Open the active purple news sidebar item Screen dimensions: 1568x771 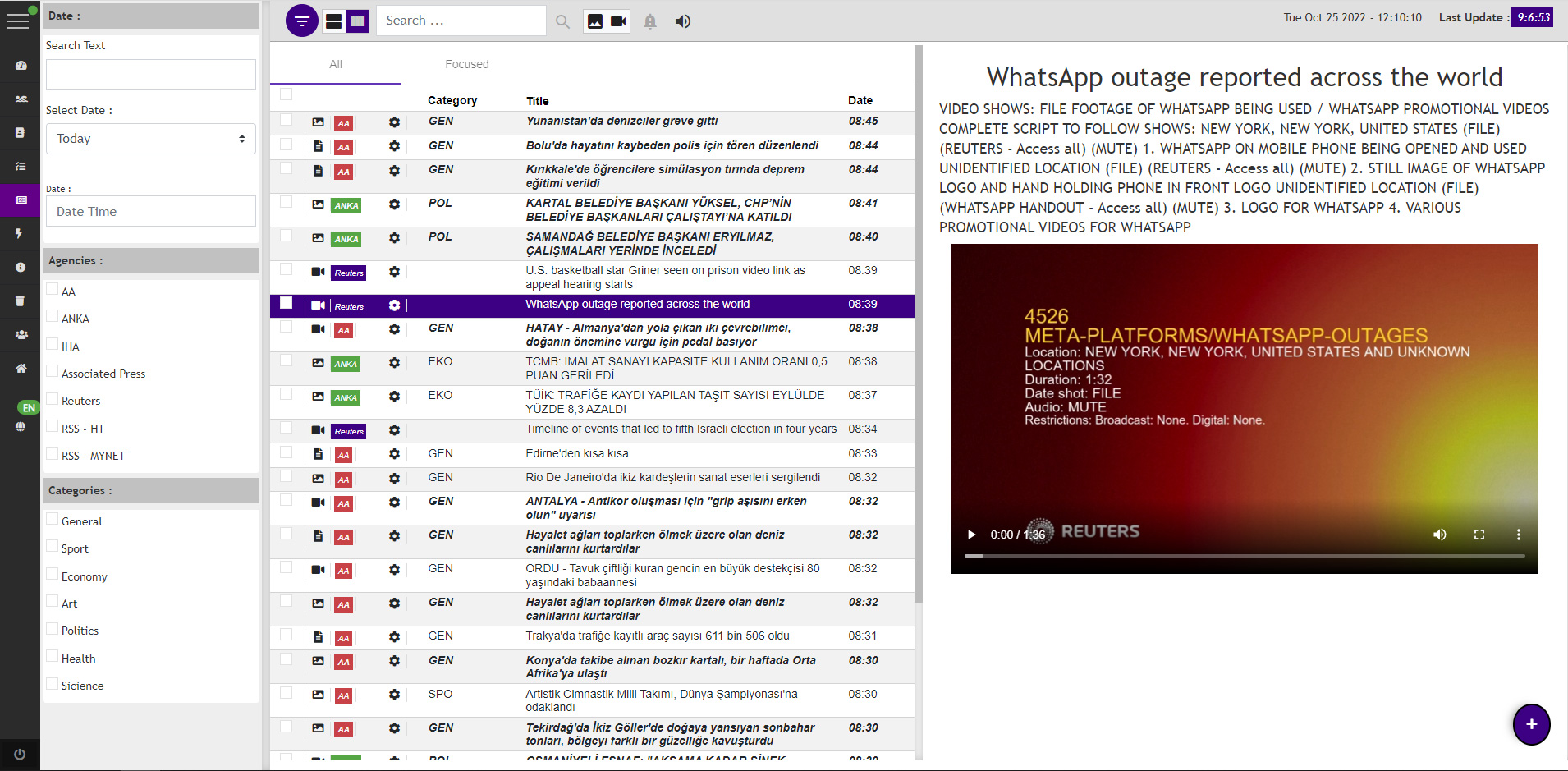[21, 200]
